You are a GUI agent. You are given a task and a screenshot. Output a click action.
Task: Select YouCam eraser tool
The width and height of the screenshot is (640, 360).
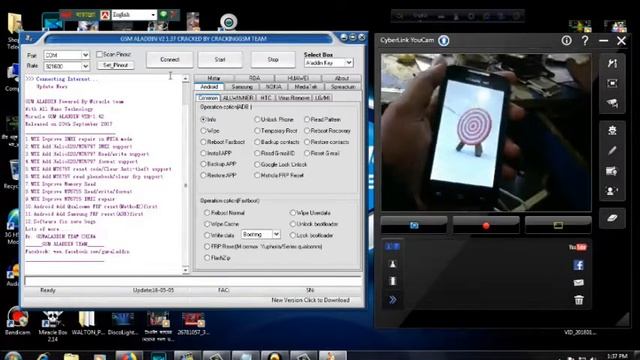tap(612, 218)
